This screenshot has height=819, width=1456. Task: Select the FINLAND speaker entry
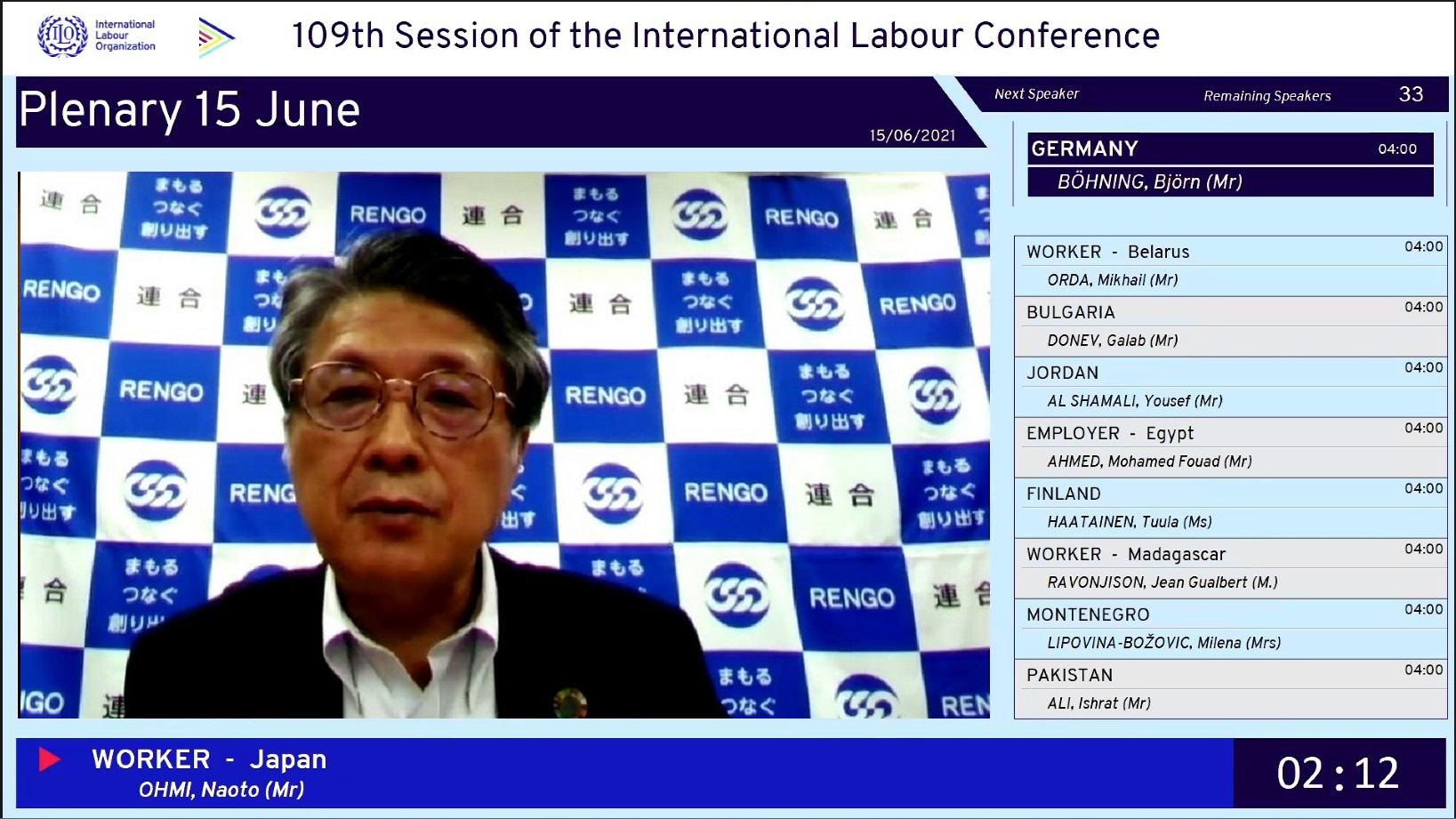pyautogui.click(x=1230, y=508)
